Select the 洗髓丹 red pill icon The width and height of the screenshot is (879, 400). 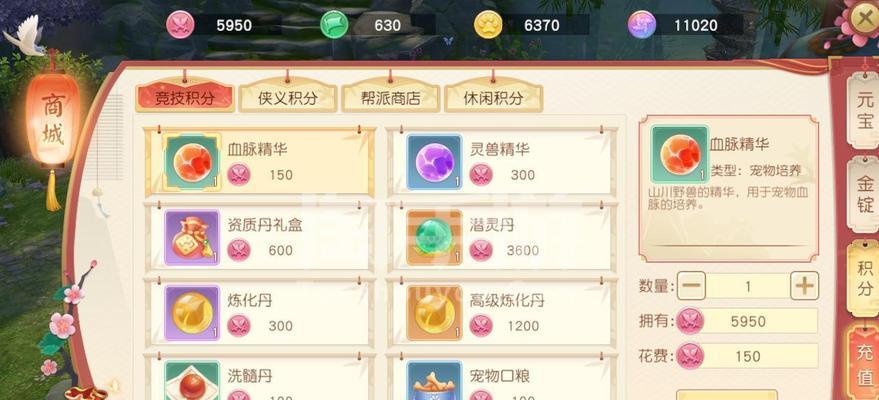click(192, 380)
